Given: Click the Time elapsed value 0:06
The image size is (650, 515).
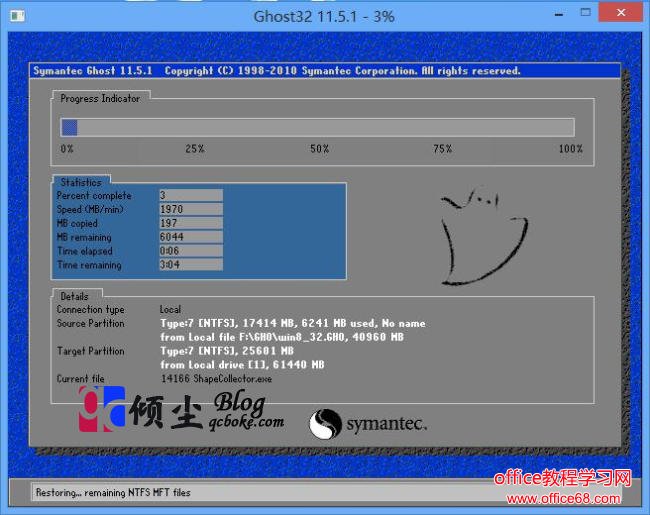Looking at the screenshot, I should pos(191,251).
